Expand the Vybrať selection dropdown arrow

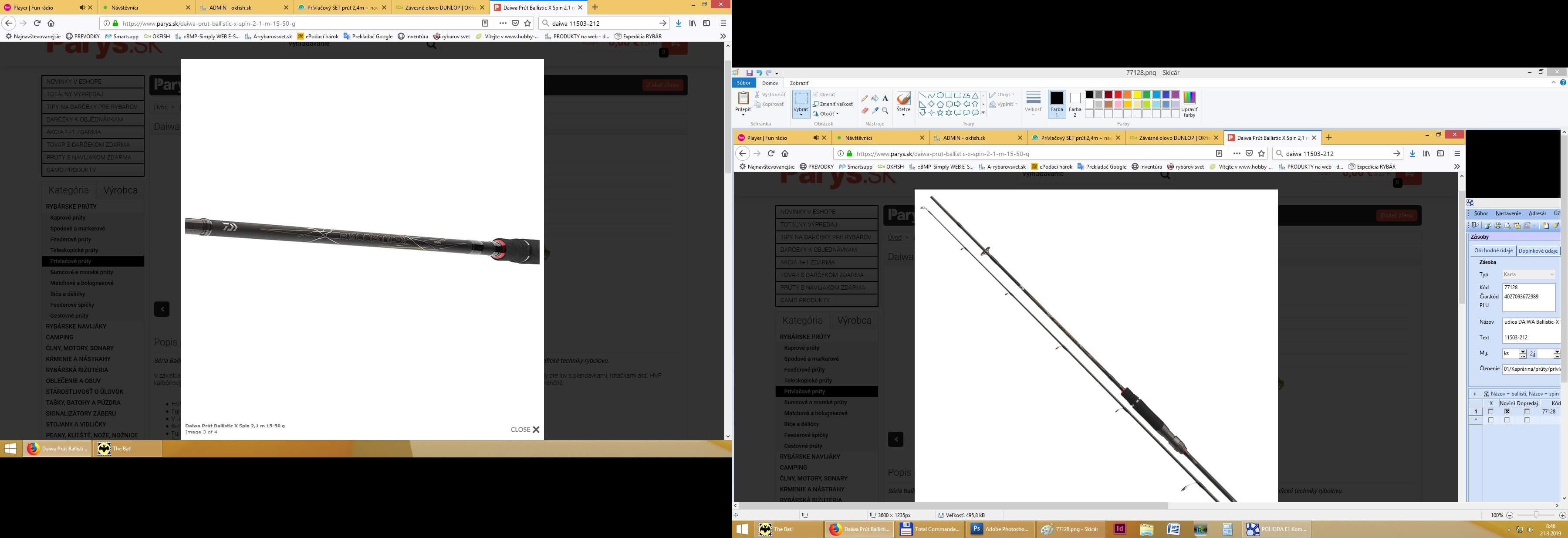(x=801, y=115)
